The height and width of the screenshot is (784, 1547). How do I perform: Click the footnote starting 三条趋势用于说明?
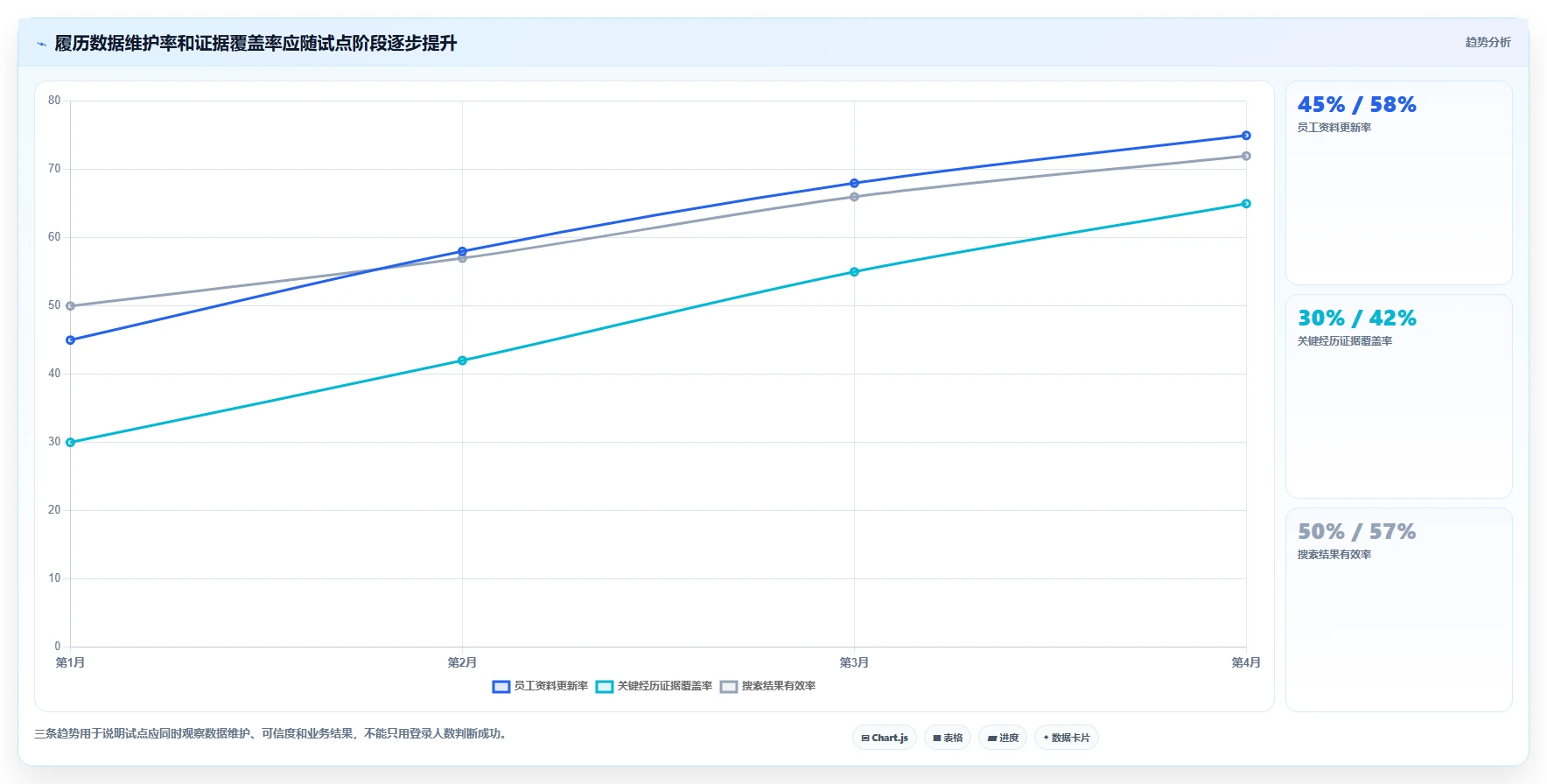pos(272,734)
